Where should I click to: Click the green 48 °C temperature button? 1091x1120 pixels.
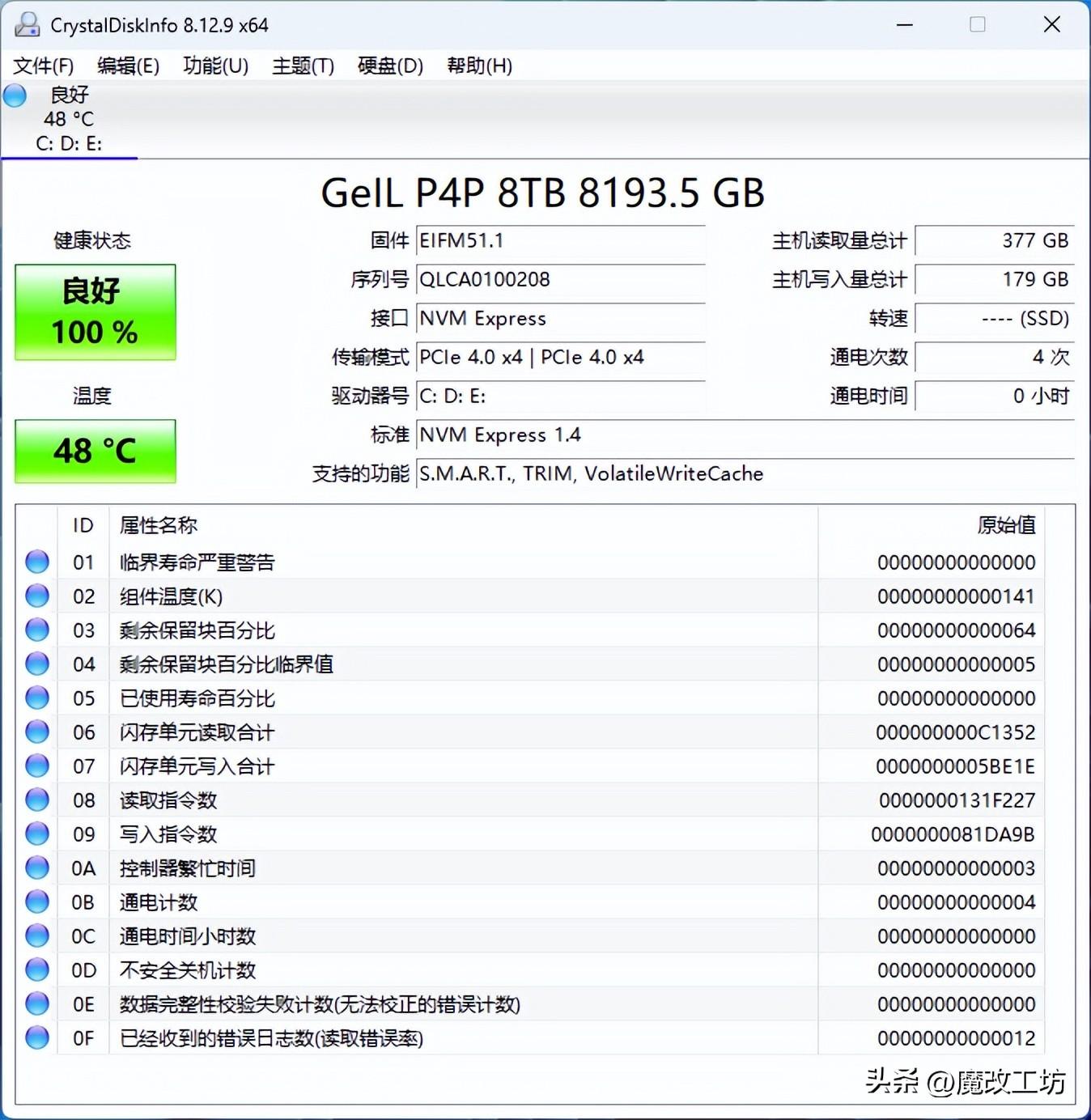(x=96, y=451)
